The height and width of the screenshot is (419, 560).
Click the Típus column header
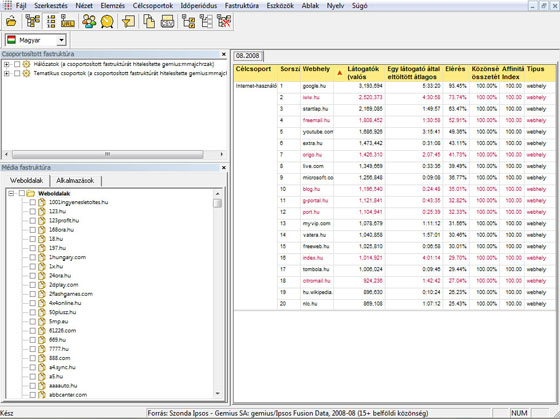pyautogui.click(x=540, y=73)
